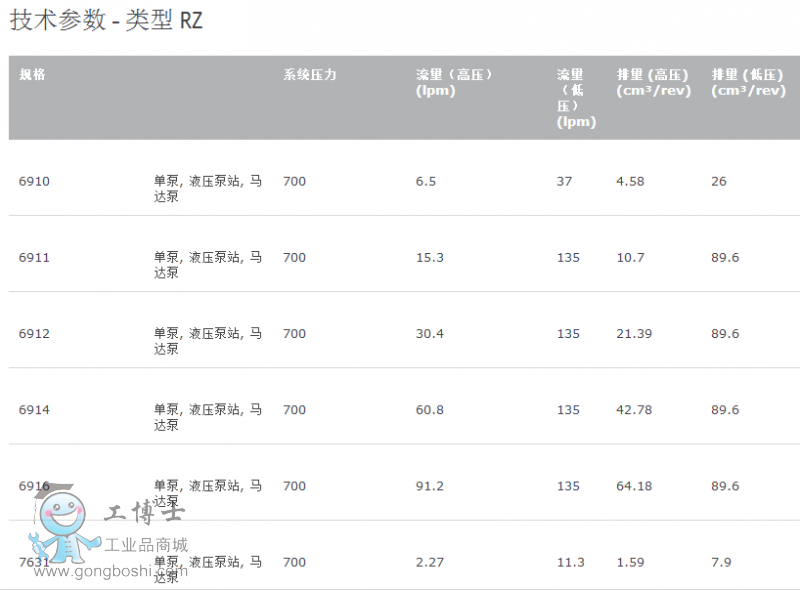
Task: Click the 规格 column header
Action: 32,75
